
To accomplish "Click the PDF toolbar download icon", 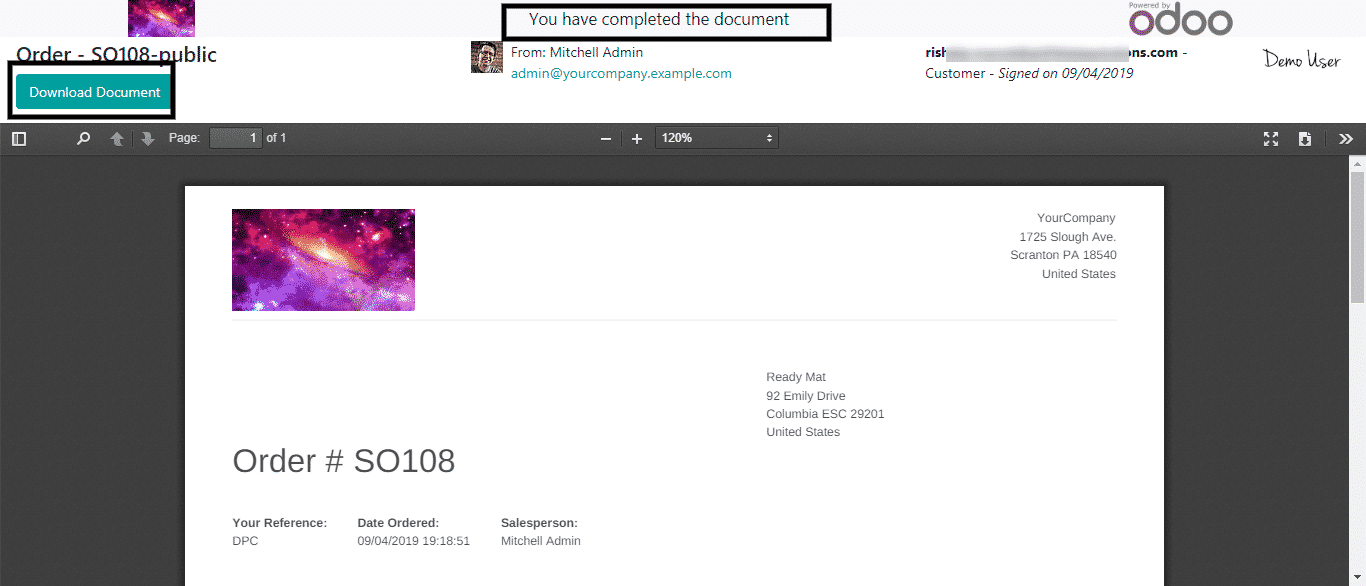I will click(1305, 139).
